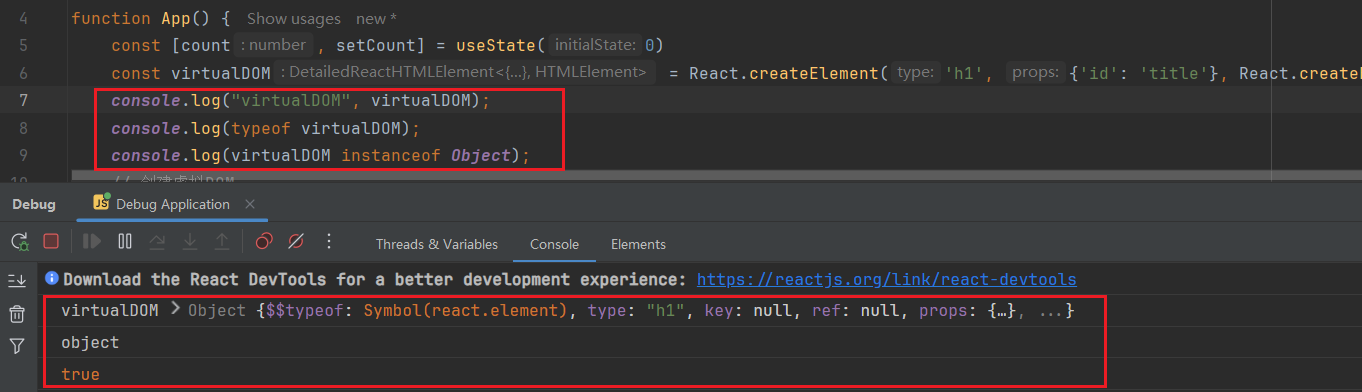Open the react-devtools link

[x=886, y=279]
